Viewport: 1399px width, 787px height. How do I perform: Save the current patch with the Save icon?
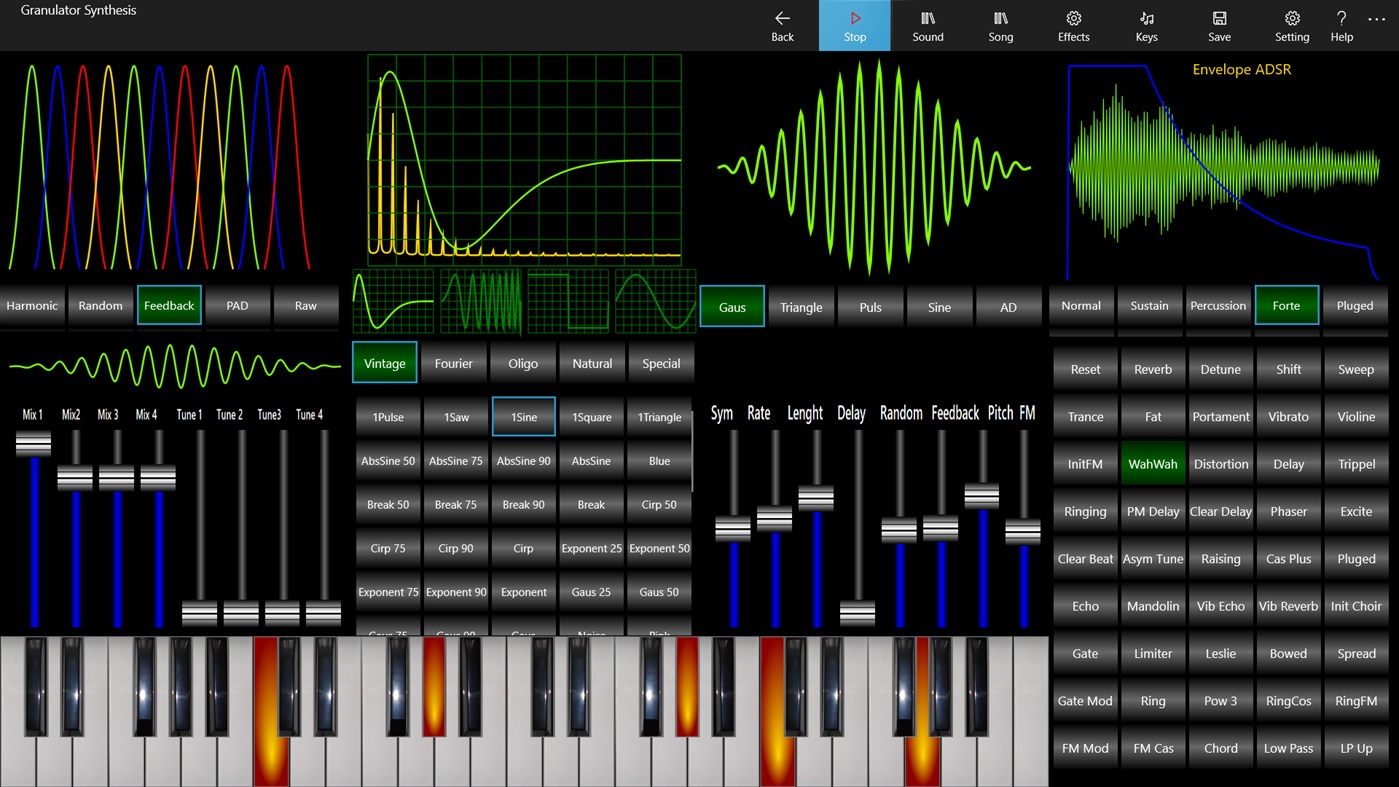coord(1219,25)
